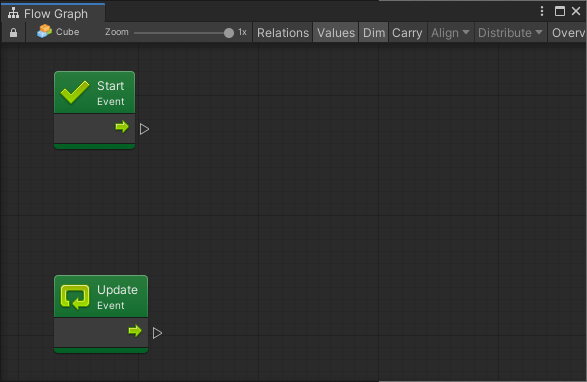Click the Zoom slider handle
The width and height of the screenshot is (587, 382).
229,33
